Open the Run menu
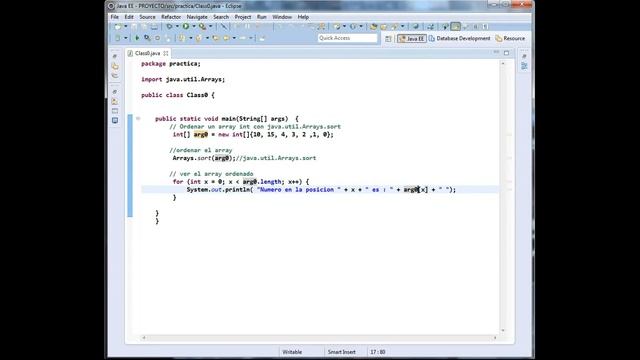This screenshot has width=640, height=360. tap(262, 17)
